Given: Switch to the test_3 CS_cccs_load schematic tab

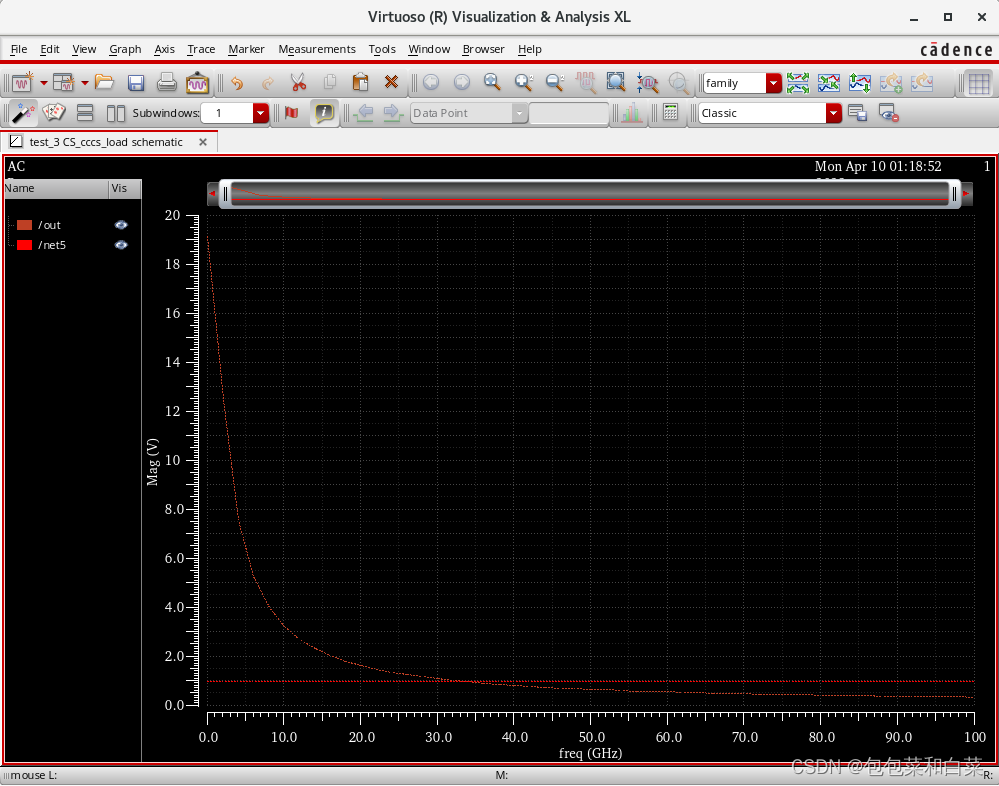Looking at the screenshot, I should [105, 142].
